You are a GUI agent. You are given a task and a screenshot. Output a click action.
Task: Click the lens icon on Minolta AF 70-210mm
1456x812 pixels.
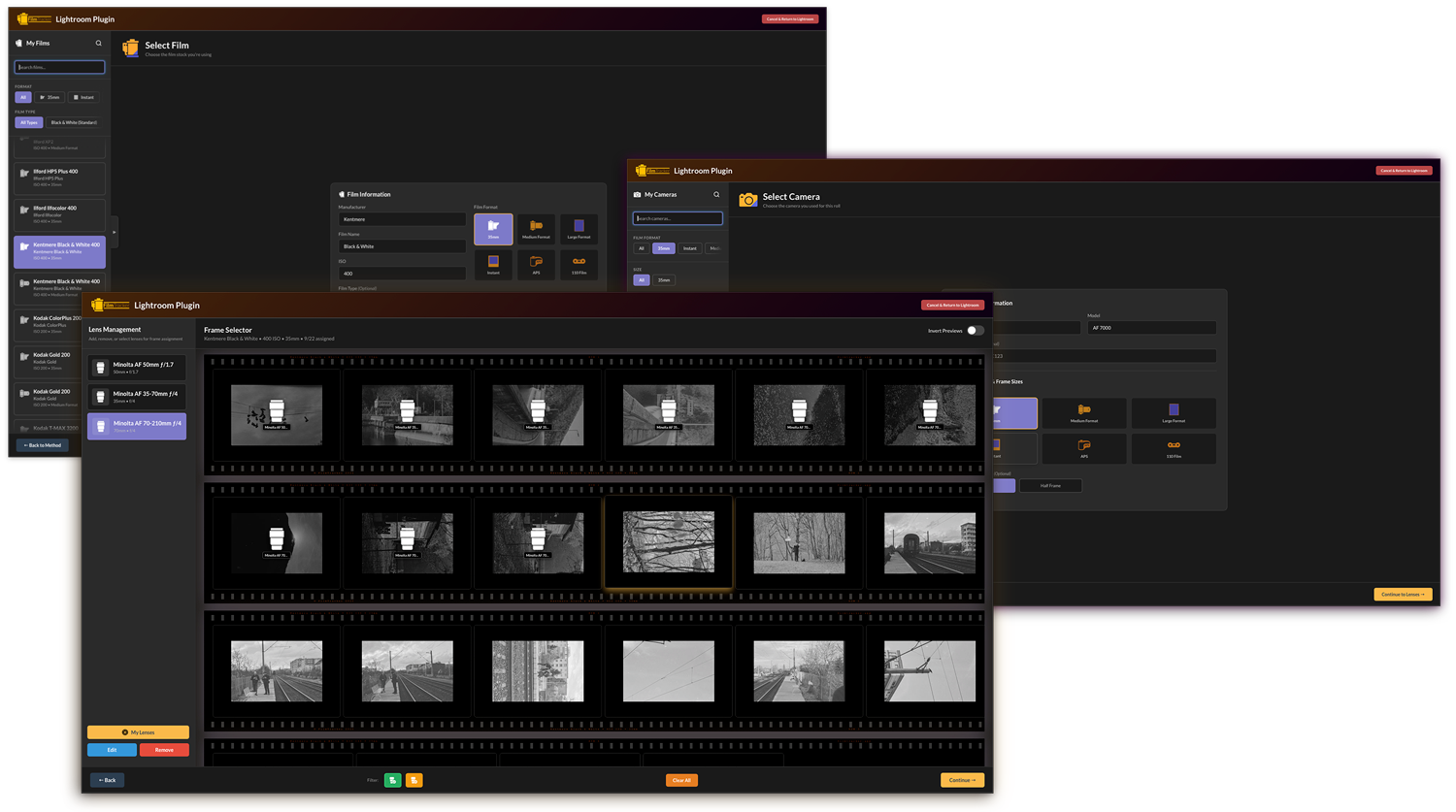[x=100, y=425]
